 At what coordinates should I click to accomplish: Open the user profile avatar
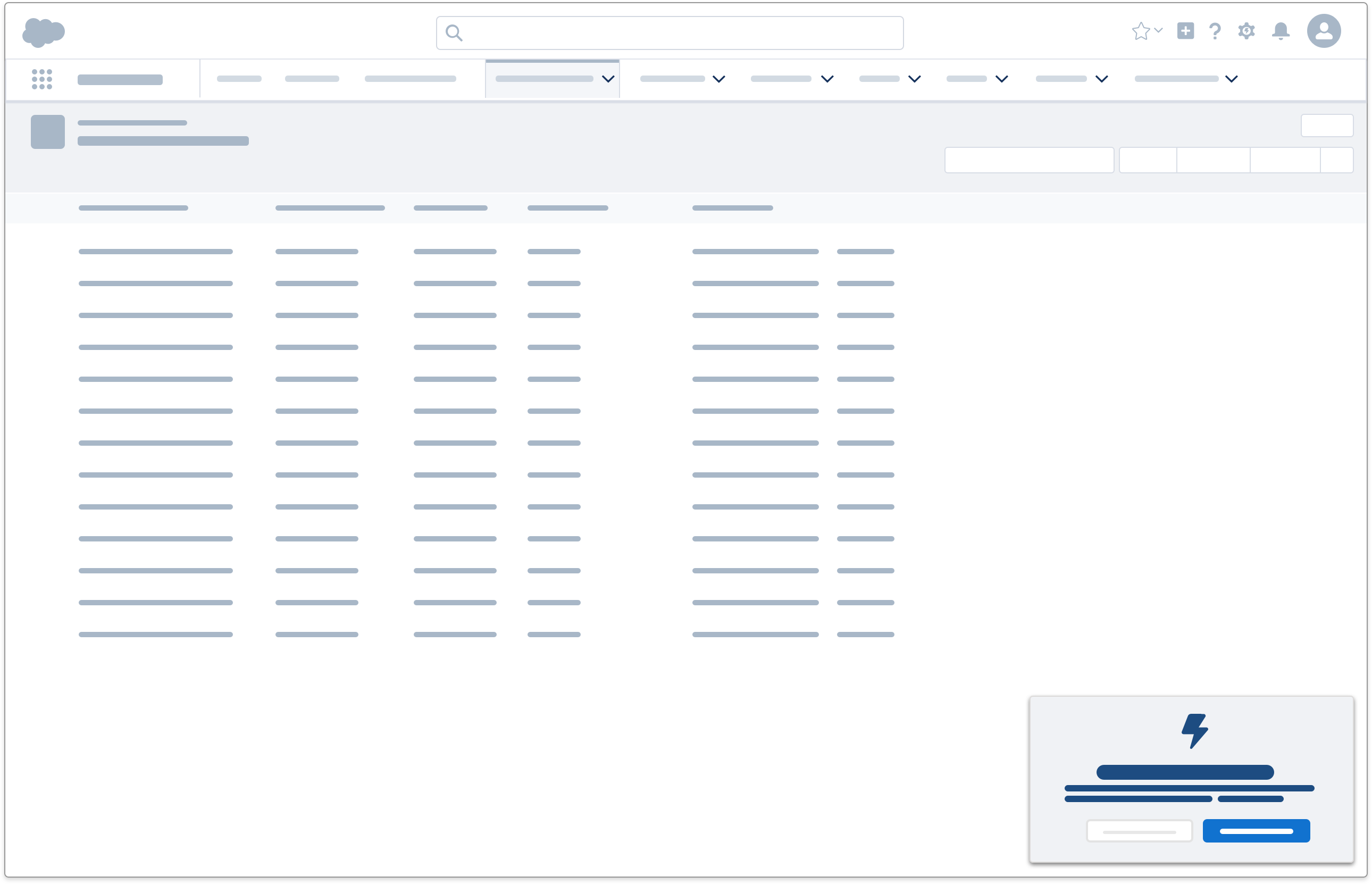point(1324,31)
